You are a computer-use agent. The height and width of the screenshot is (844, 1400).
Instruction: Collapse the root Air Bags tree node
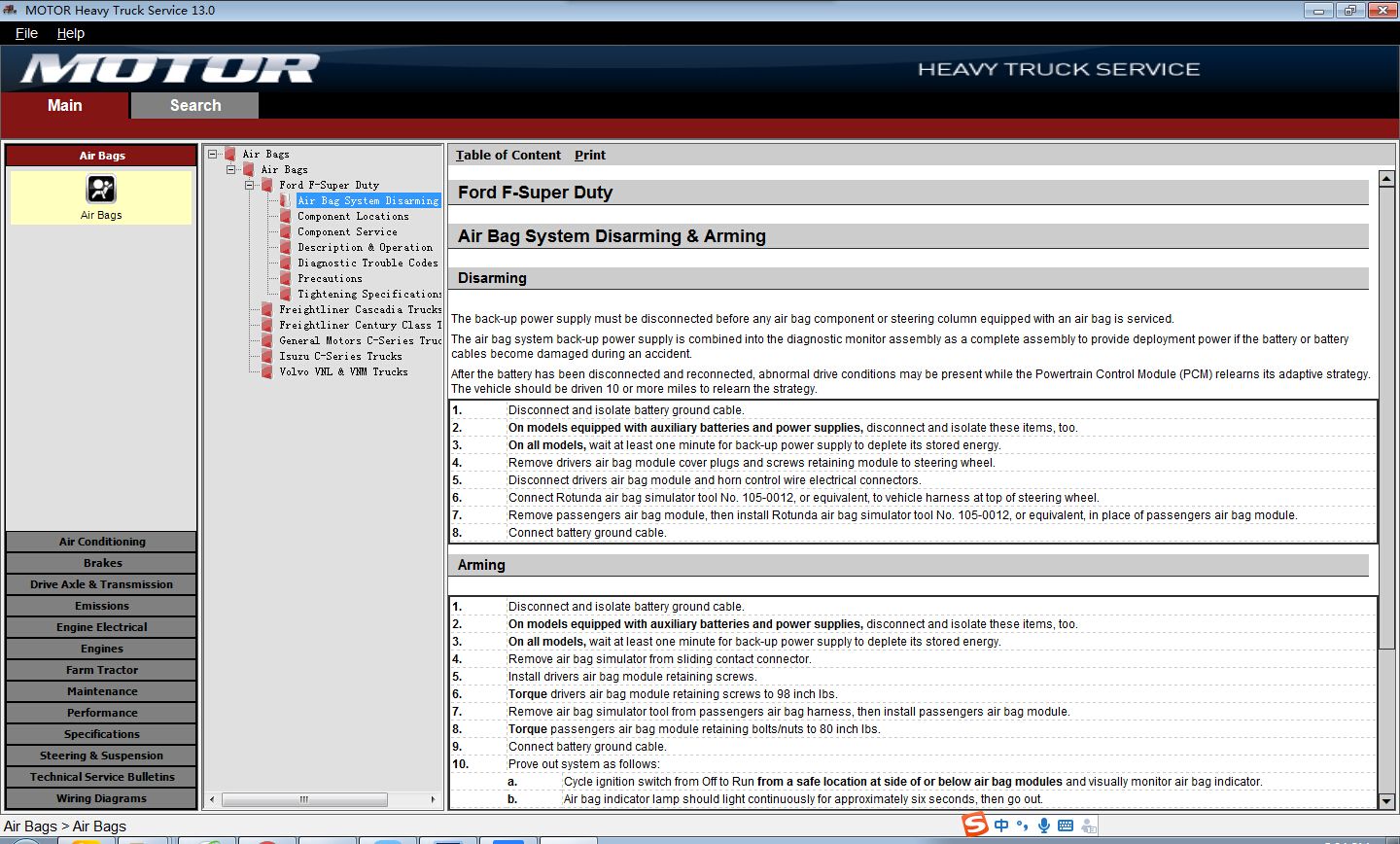pyautogui.click(x=212, y=154)
